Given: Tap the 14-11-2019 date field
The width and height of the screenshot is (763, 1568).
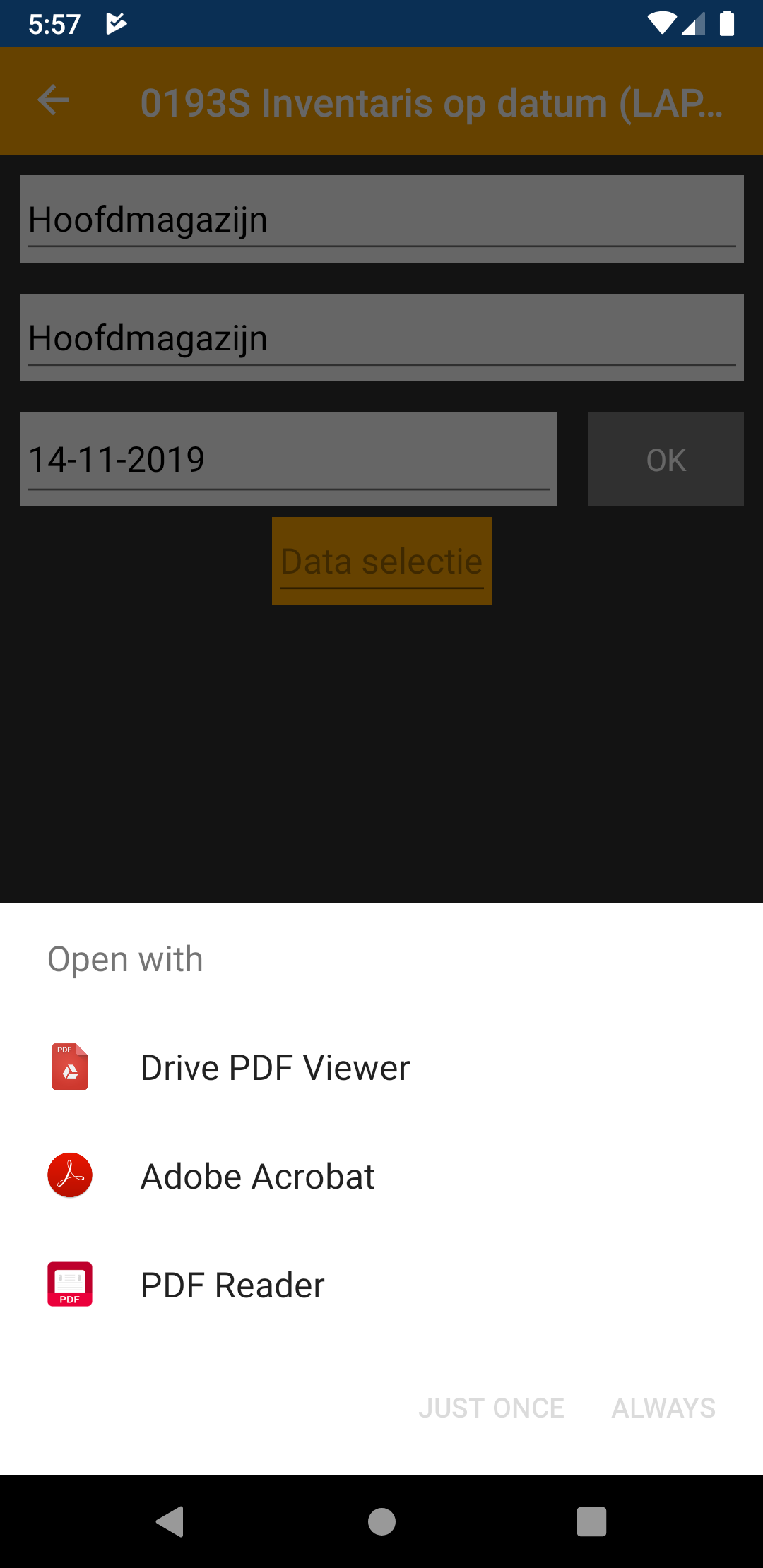Looking at the screenshot, I should [288, 459].
